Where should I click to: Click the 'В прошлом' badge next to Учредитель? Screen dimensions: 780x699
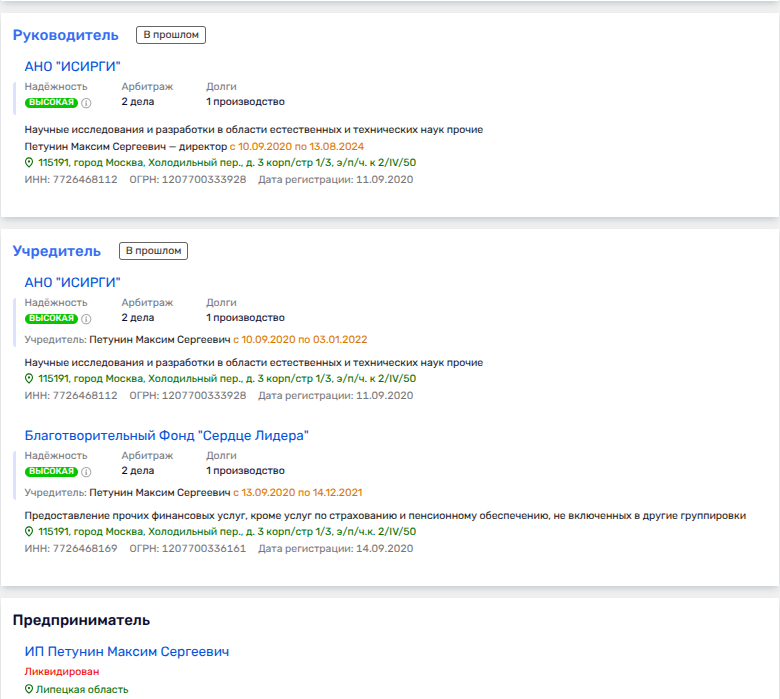coord(153,251)
